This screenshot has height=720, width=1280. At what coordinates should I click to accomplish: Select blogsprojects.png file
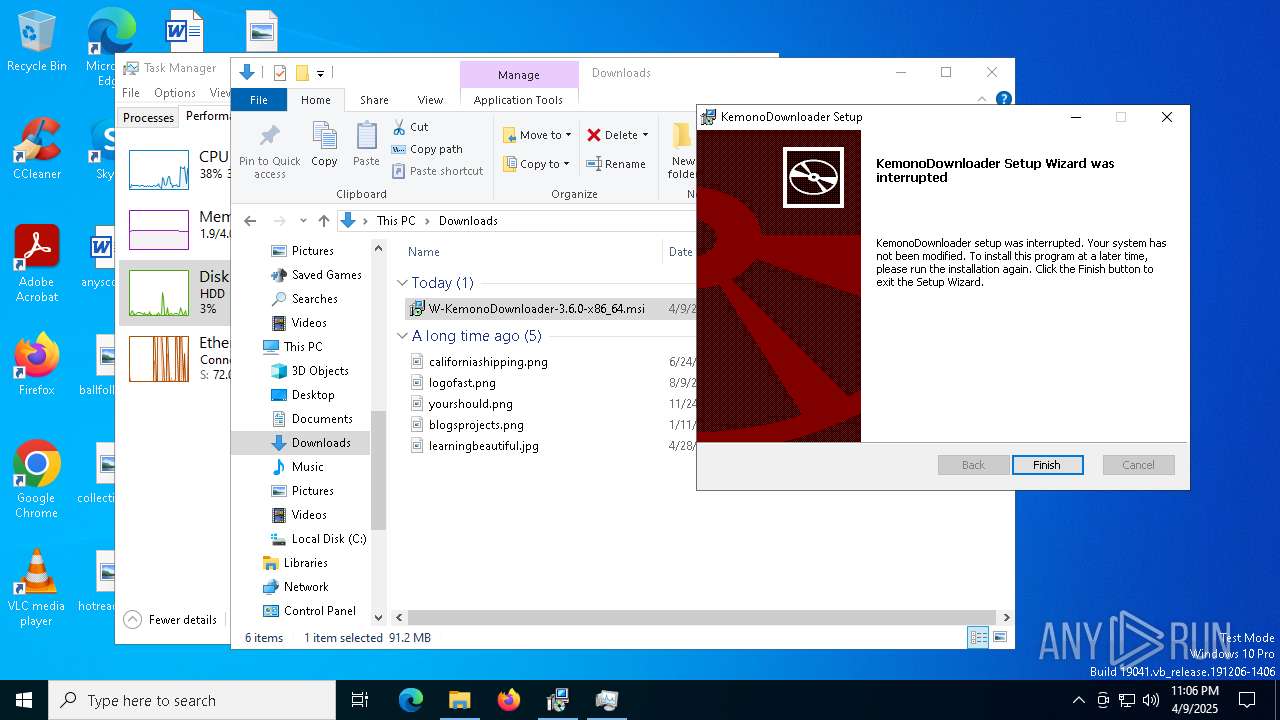tap(476, 425)
